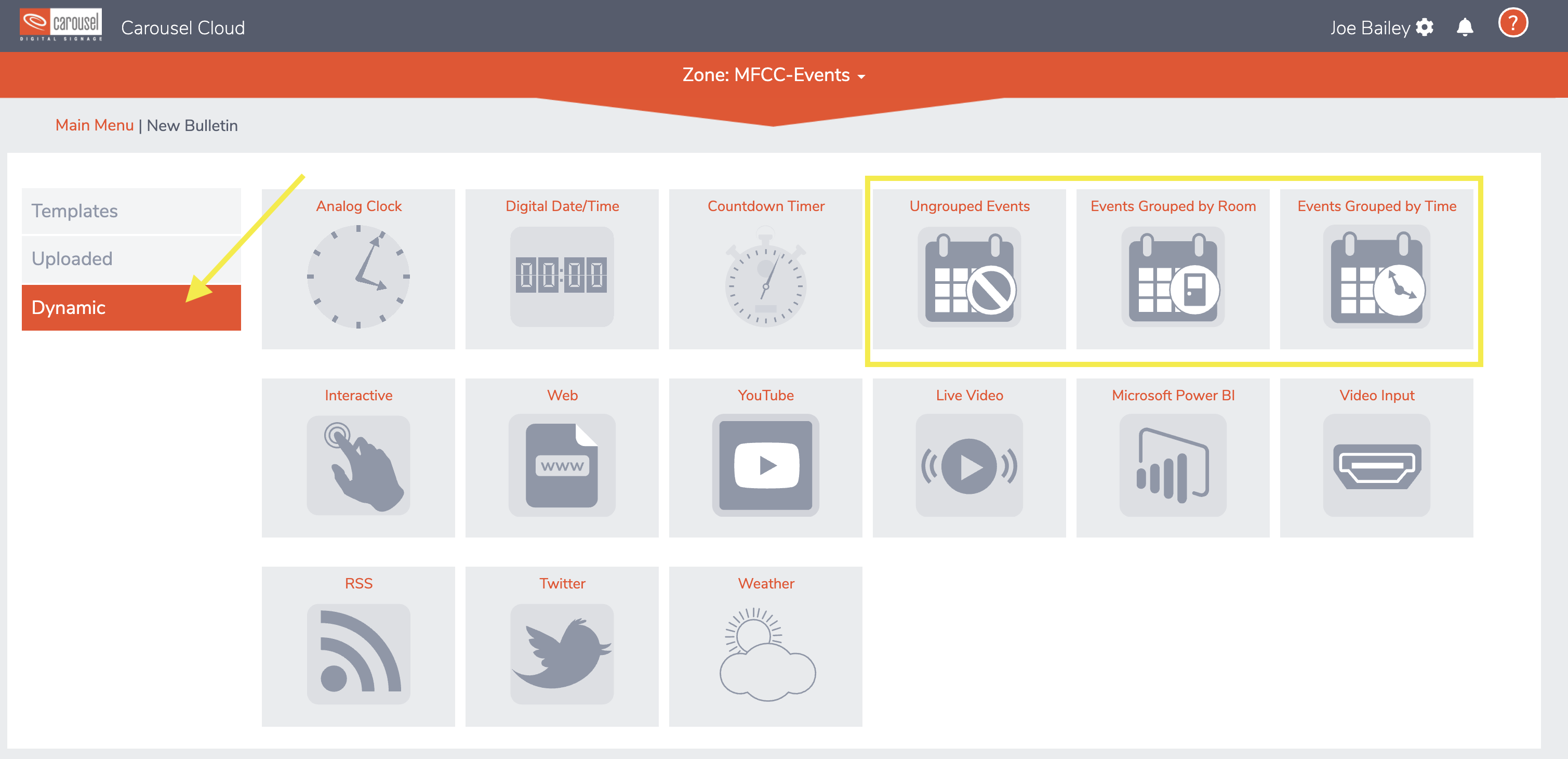Click the Microsoft Power BI label
This screenshot has height=759, width=1568.
tap(1173, 395)
